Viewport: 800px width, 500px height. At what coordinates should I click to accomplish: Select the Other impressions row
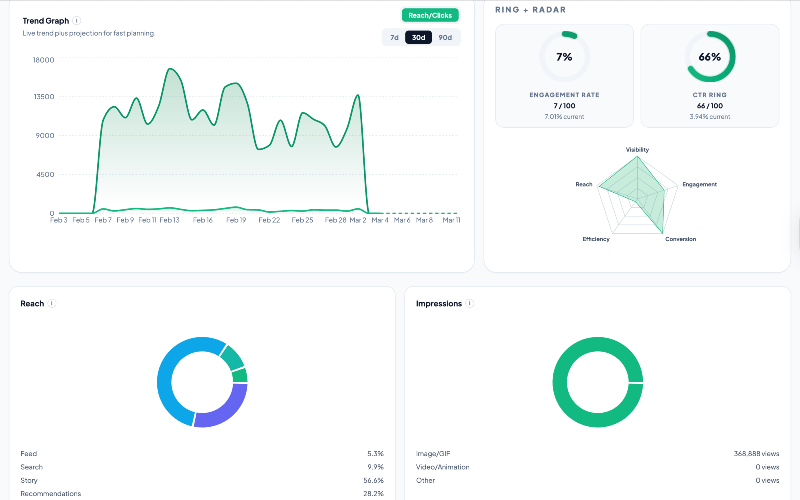point(597,481)
